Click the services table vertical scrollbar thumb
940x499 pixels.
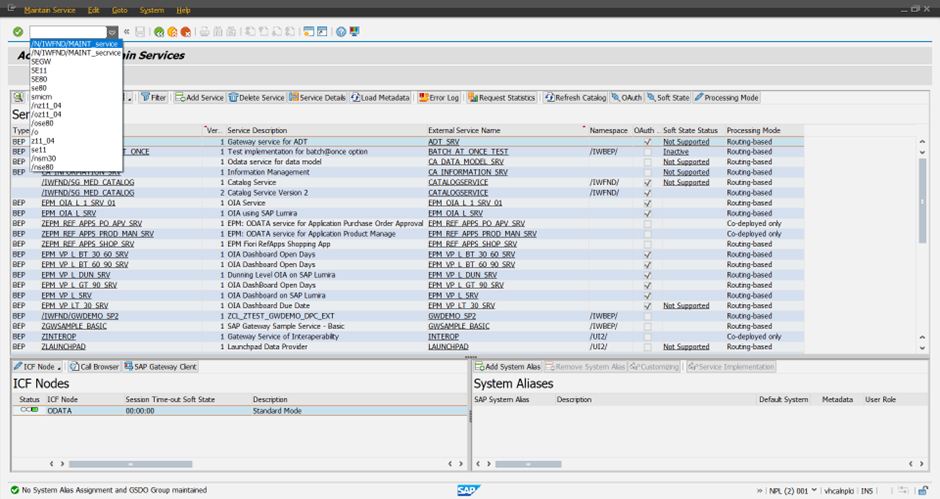pyautogui.click(x=922, y=202)
